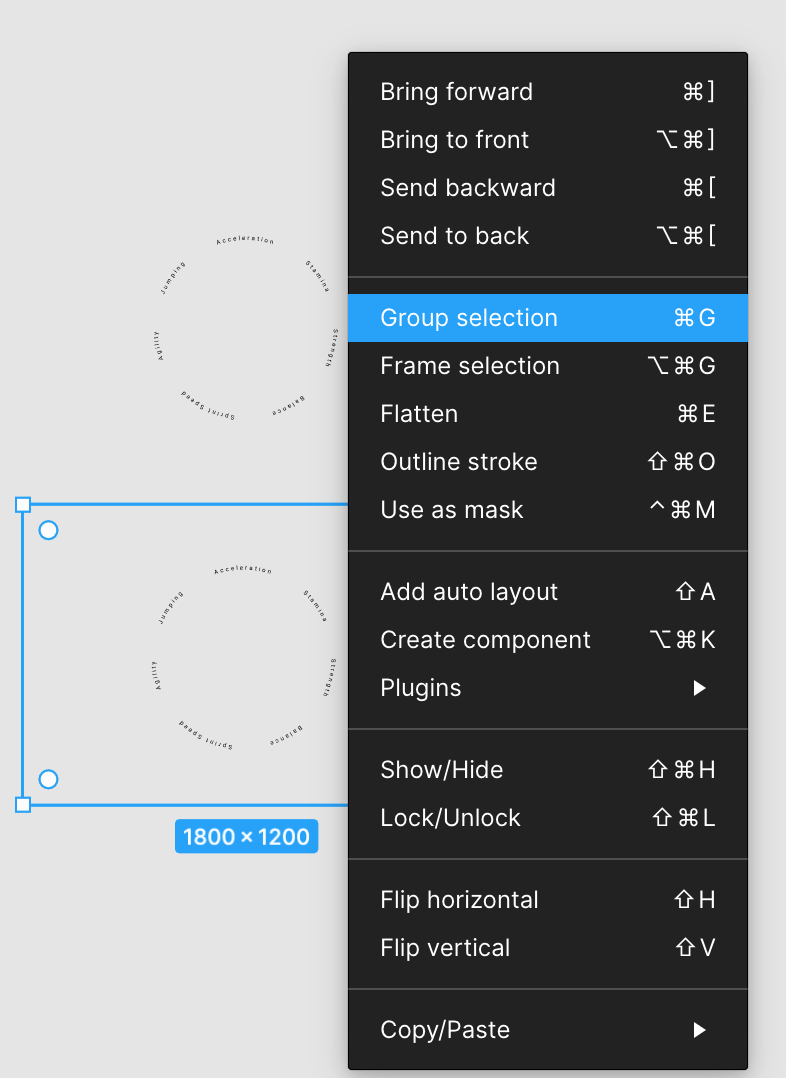Expand the Plugins submenu arrow
Image resolution: width=786 pixels, height=1078 pixels.
point(700,688)
